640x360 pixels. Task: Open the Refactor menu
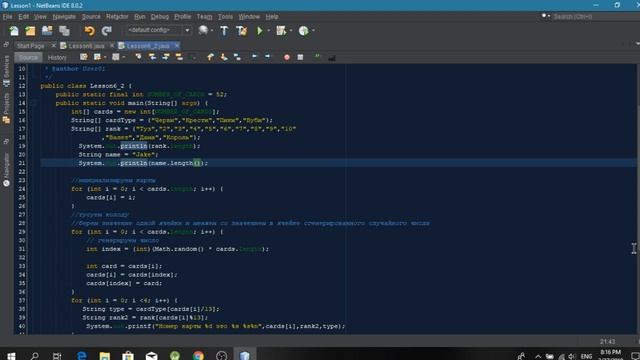[117, 17]
